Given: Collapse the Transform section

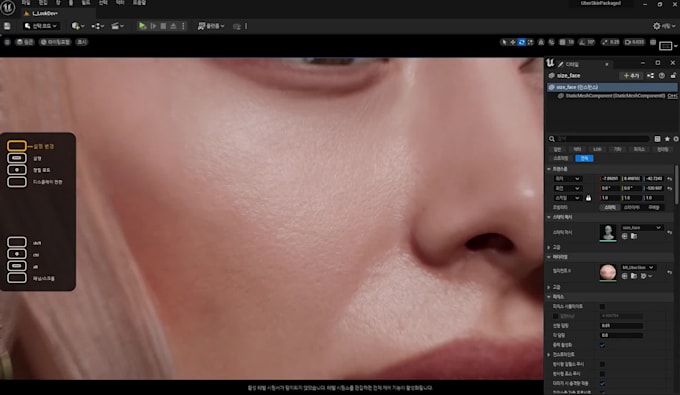Looking at the screenshot, I should click(x=549, y=169).
